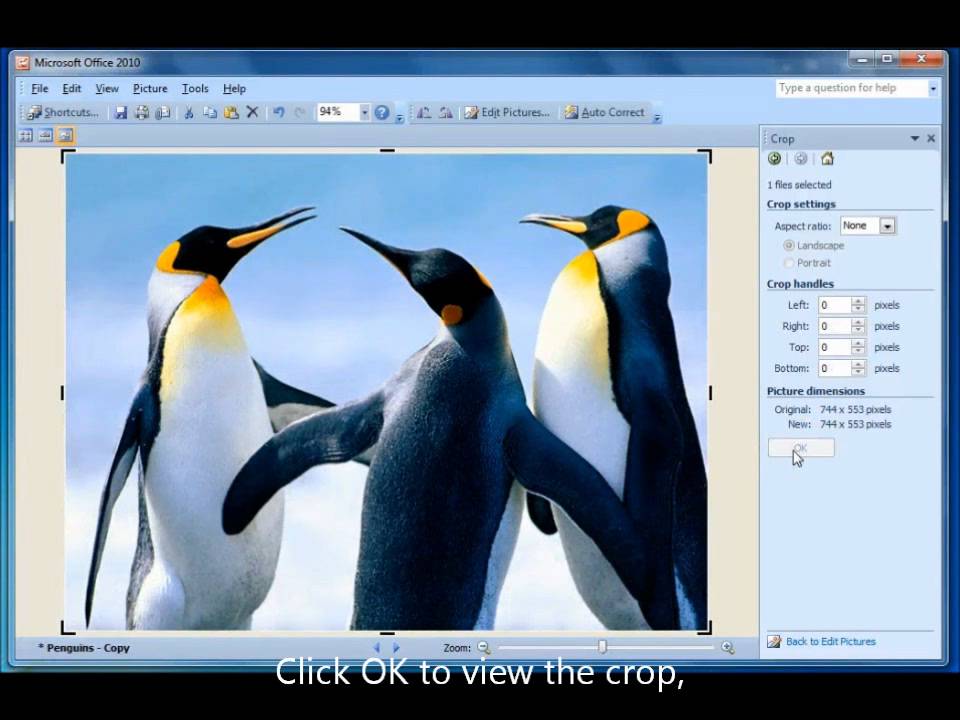Click the Cut scissors icon
Screen dimensions: 960x720
(x=189, y=112)
